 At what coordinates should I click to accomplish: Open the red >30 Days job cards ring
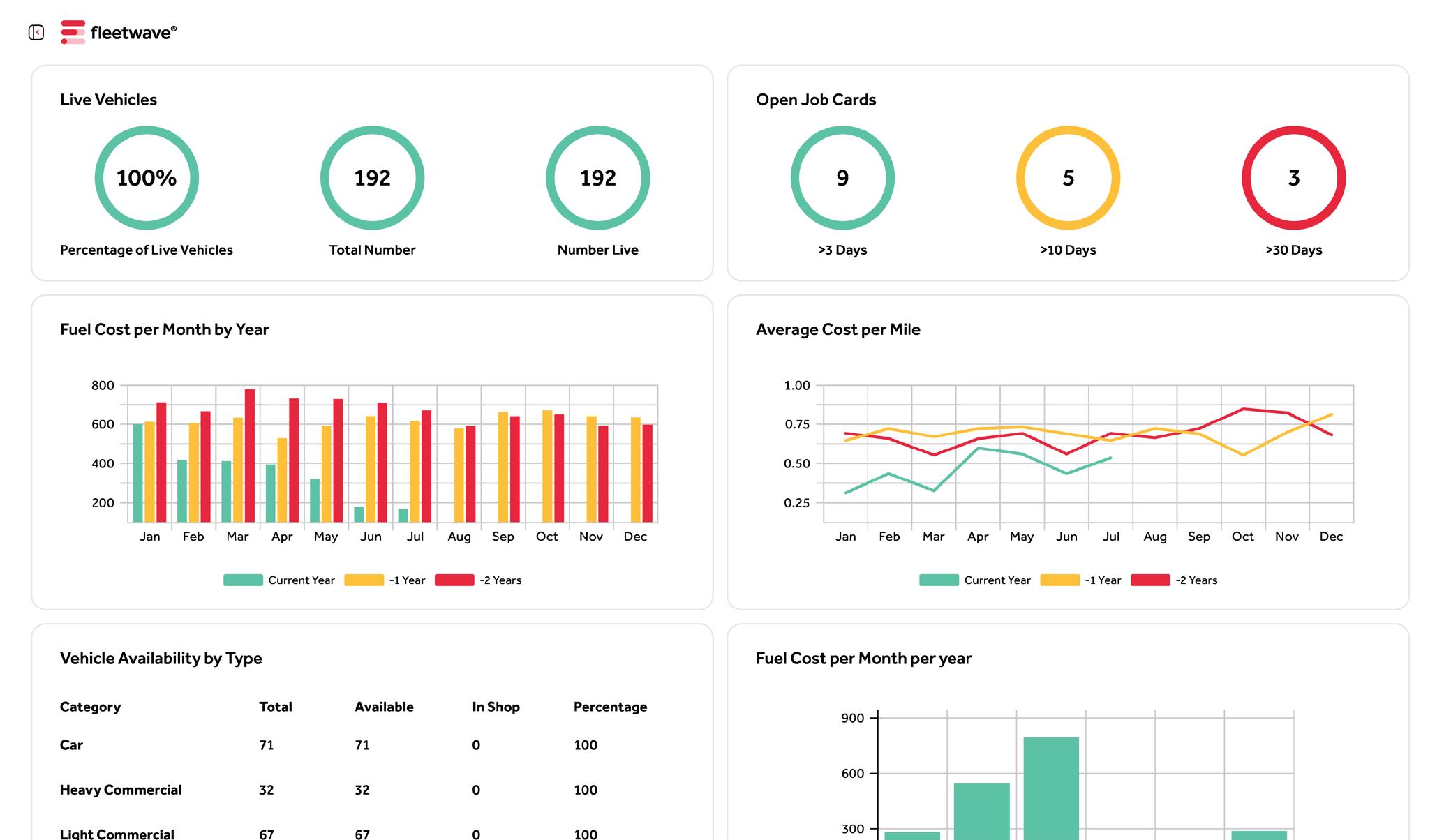(1293, 178)
